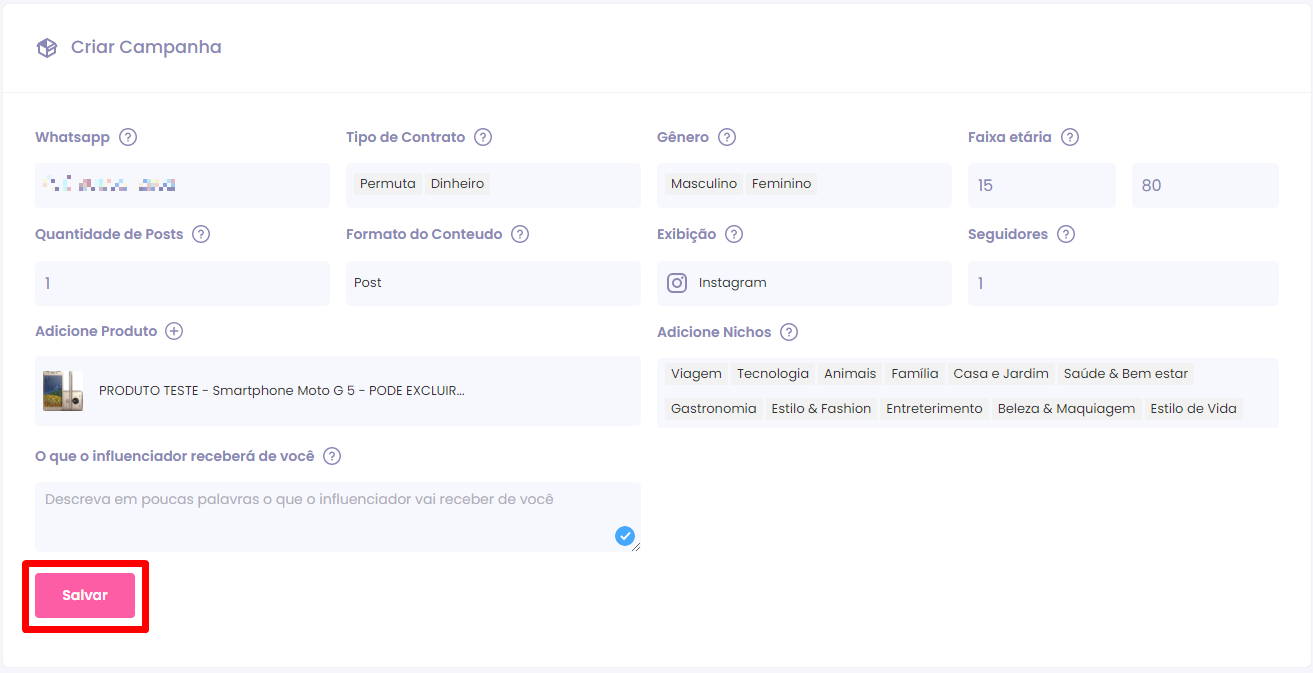The height and width of the screenshot is (673, 1313).
Task: Click the Casa e Jardim niche tag
Action: pos(1001,374)
